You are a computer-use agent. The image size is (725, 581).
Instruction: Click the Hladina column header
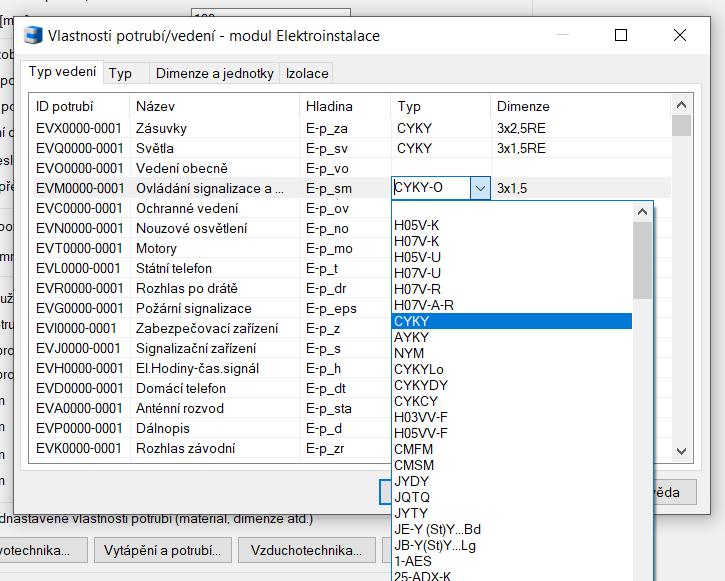346,107
